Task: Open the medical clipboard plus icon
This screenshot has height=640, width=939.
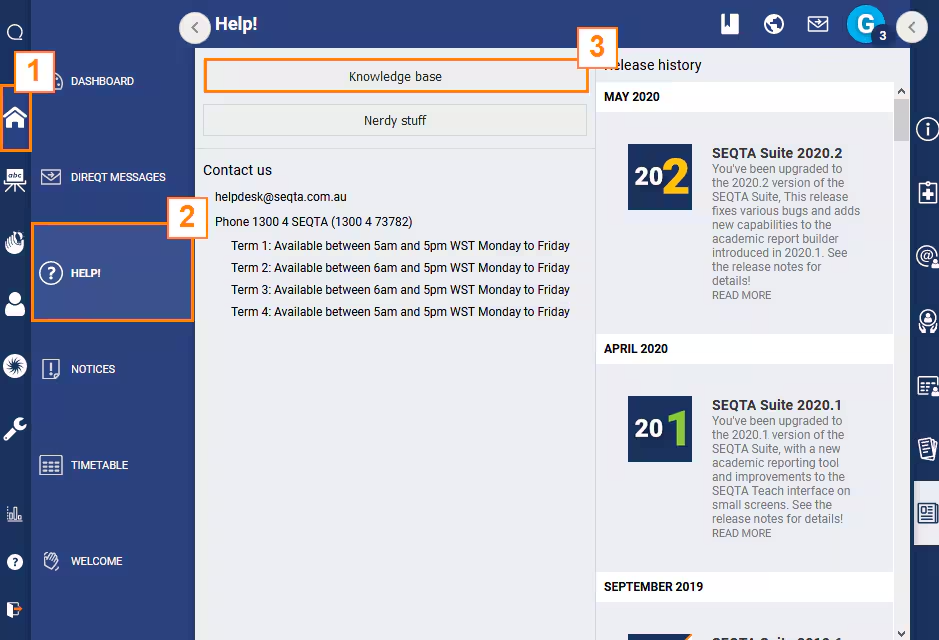Action: pos(927,193)
